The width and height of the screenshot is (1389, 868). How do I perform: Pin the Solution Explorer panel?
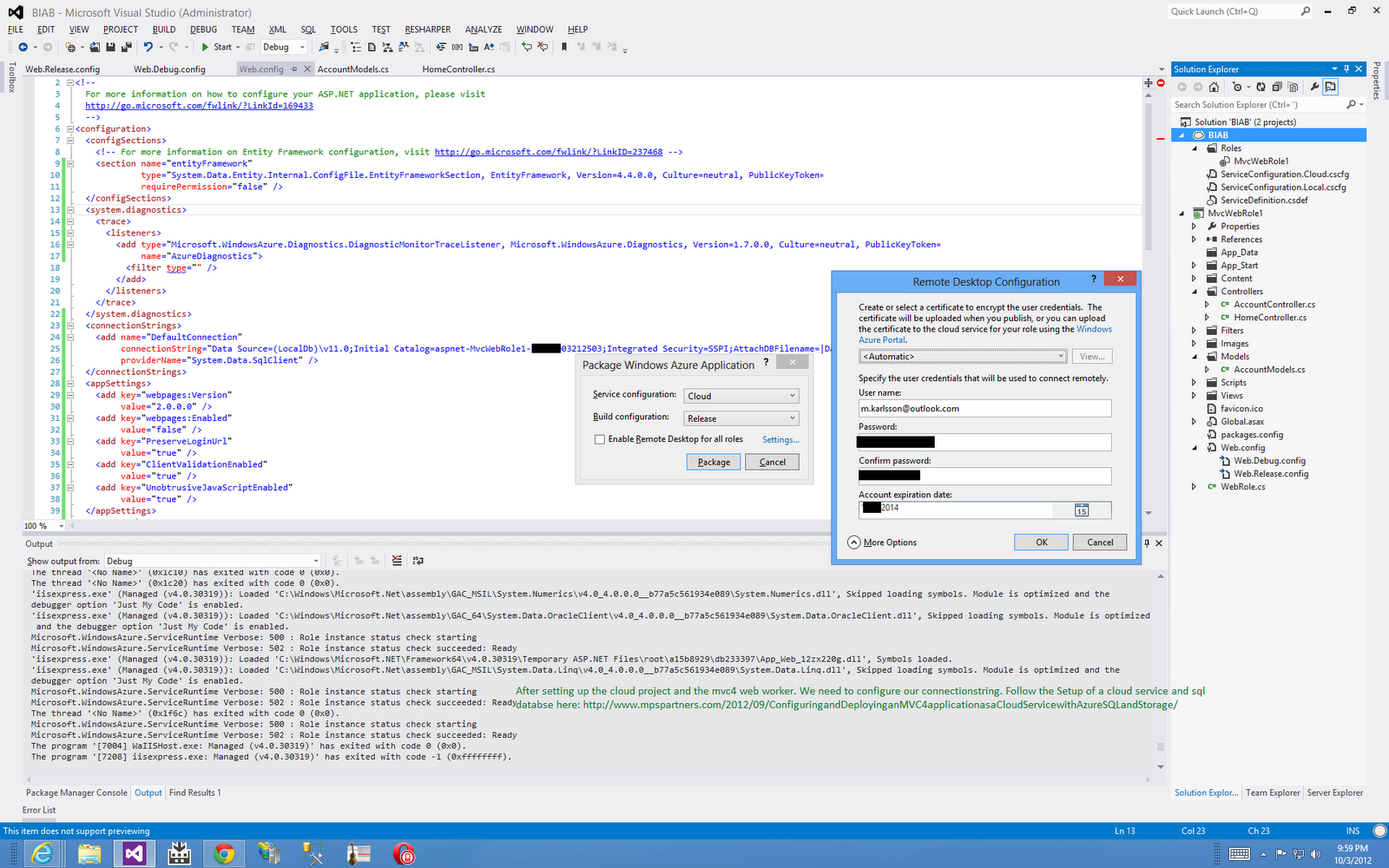pyautogui.click(x=1346, y=69)
